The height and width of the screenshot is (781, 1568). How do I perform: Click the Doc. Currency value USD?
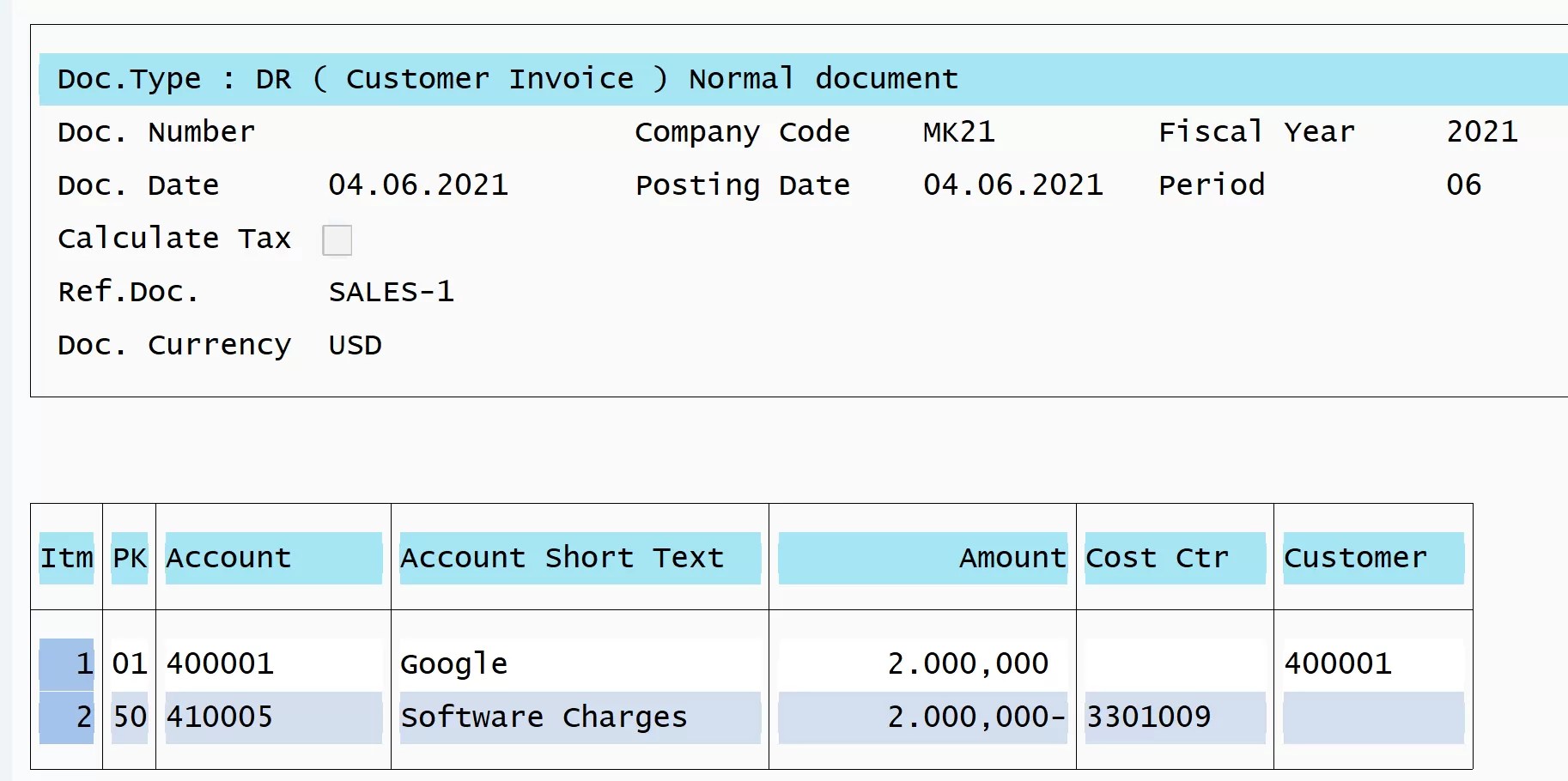point(355,344)
